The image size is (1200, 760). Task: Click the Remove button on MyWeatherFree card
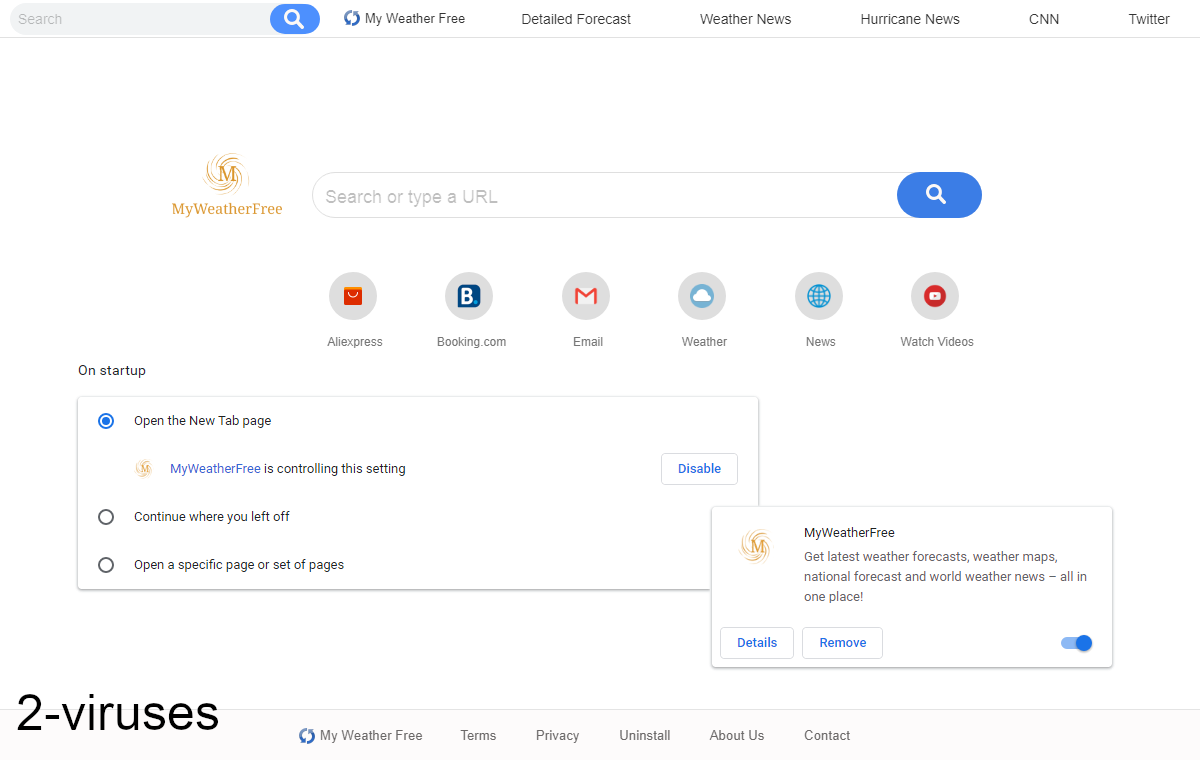click(842, 643)
